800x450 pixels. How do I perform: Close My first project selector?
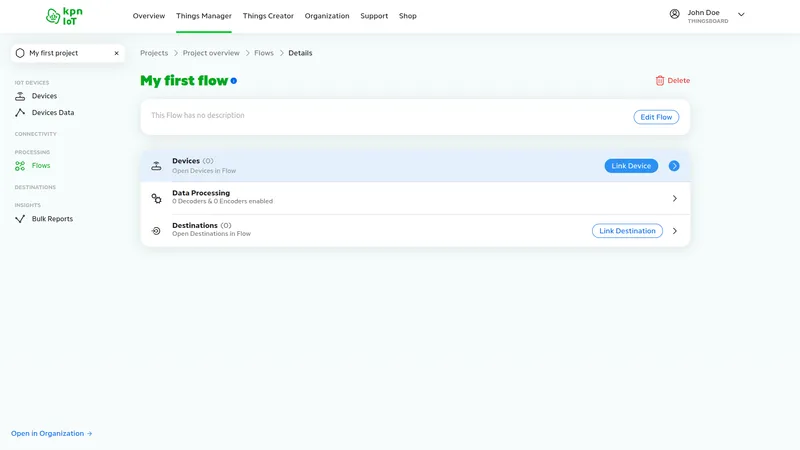[x=116, y=53]
